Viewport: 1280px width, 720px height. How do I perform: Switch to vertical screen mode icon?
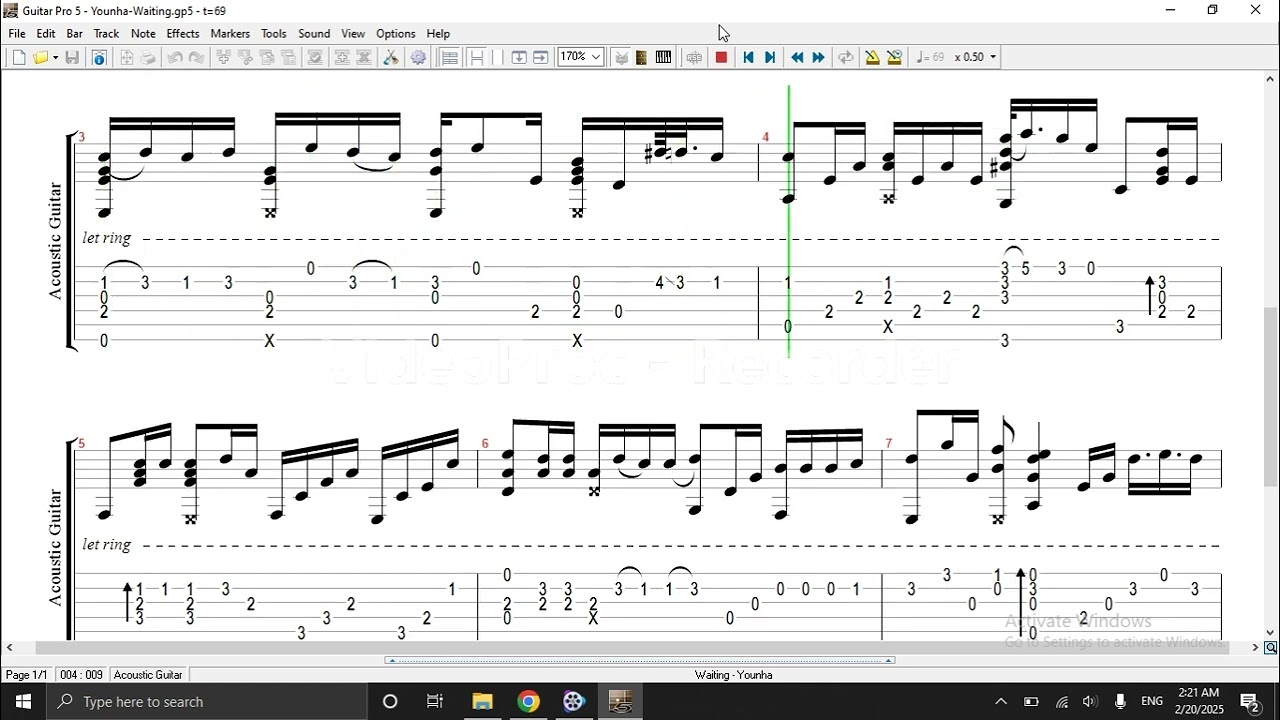point(519,58)
